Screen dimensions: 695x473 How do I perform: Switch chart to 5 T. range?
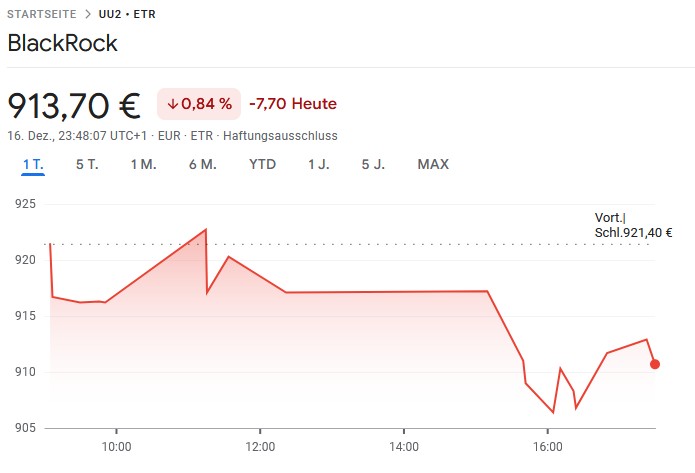tap(87, 164)
